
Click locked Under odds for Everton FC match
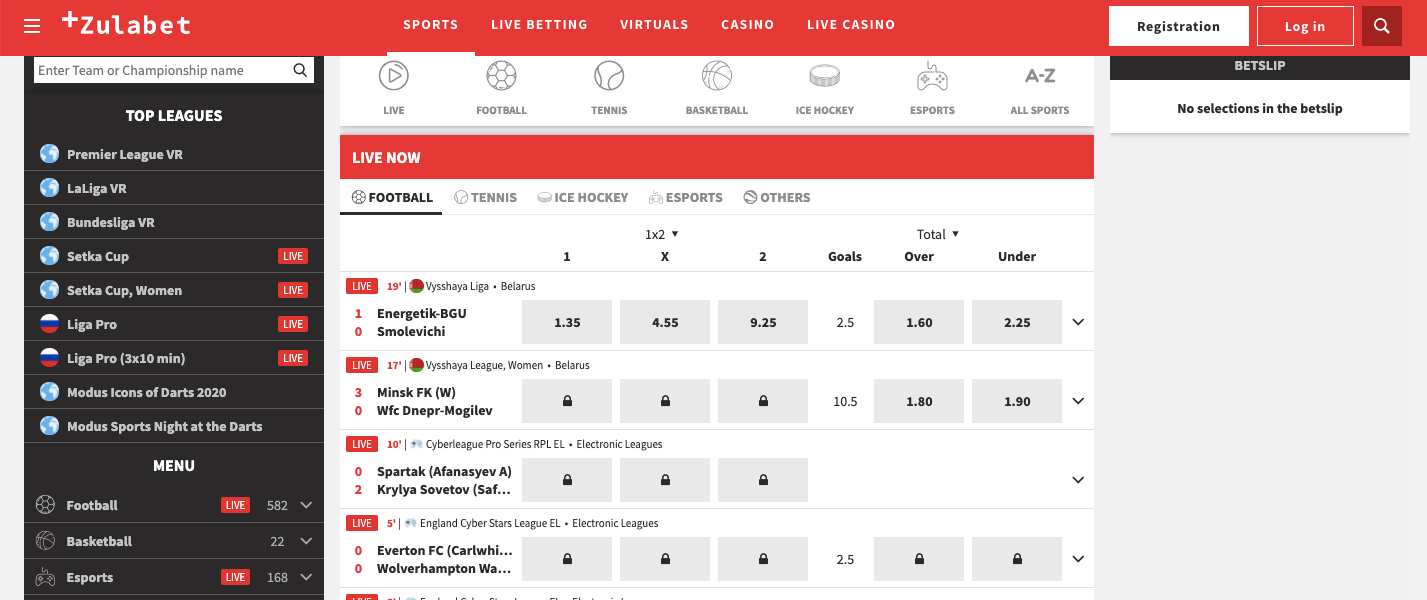(1017, 559)
